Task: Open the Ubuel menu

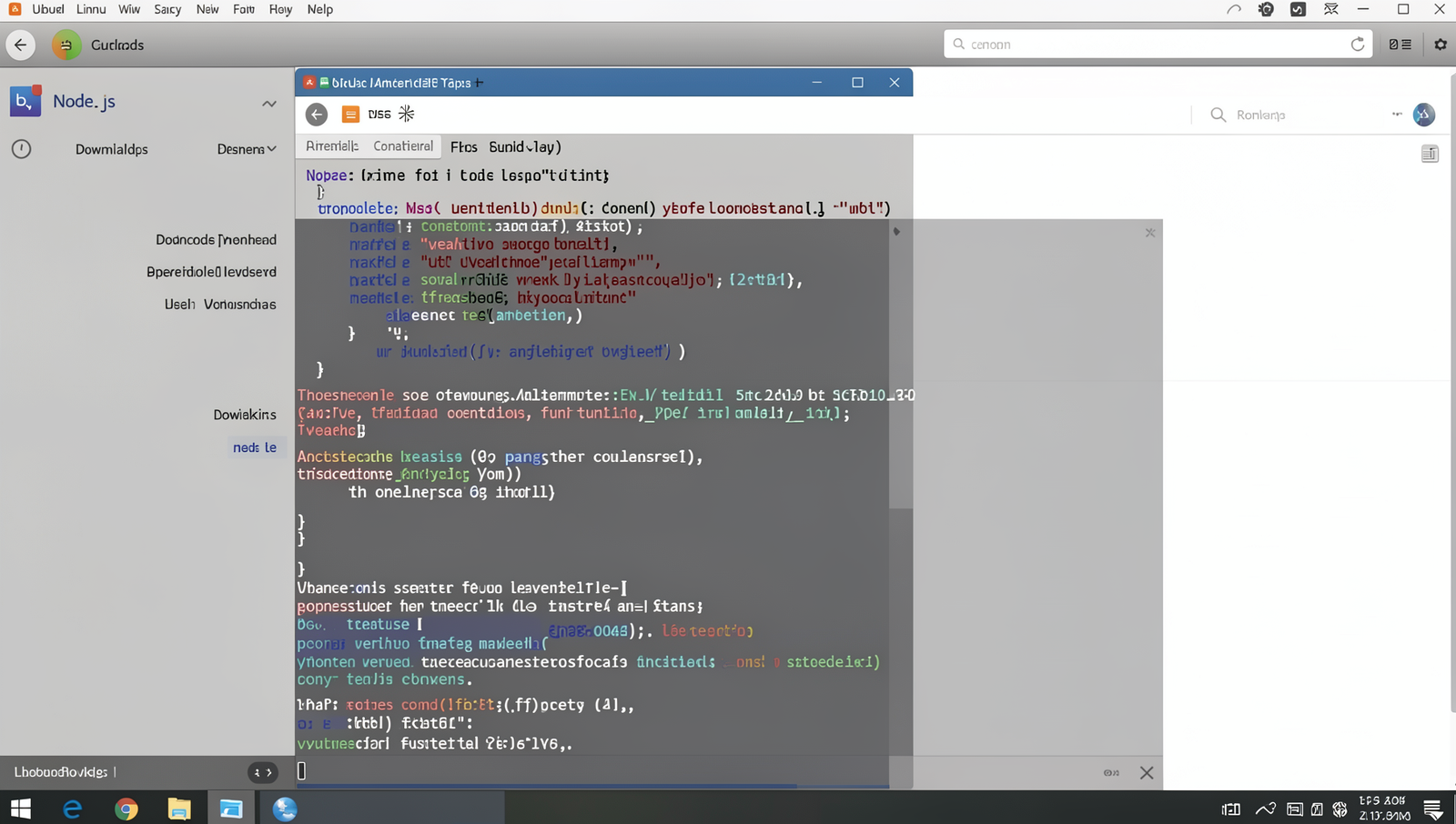Action: pos(48,9)
